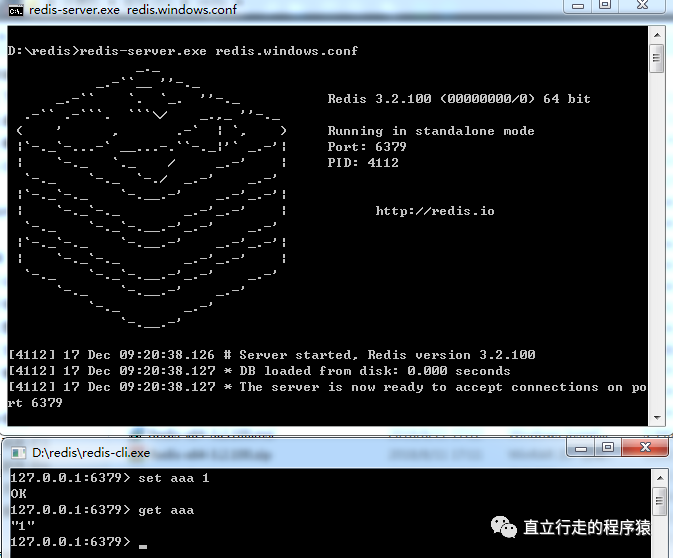Click 'Running in standalone mode' text
The width and height of the screenshot is (673, 558).
click(431, 131)
